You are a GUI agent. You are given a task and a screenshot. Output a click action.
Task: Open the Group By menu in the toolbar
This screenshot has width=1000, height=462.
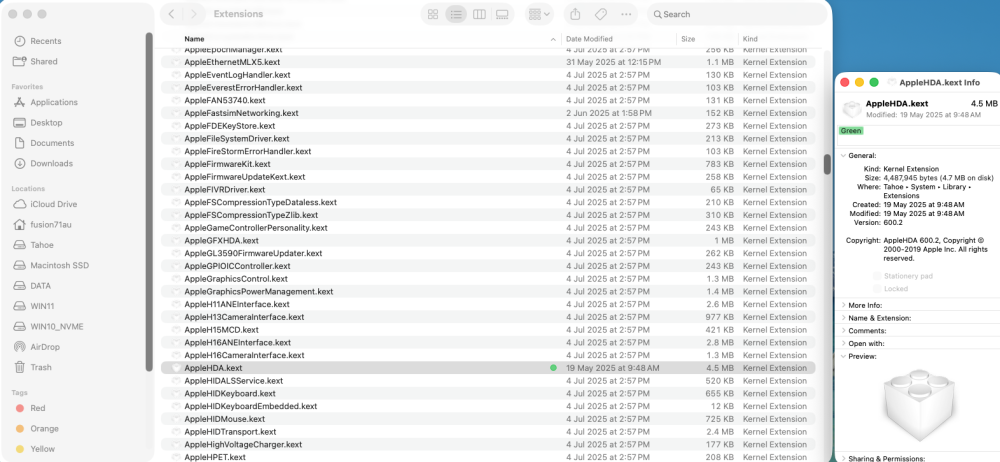(x=540, y=14)
